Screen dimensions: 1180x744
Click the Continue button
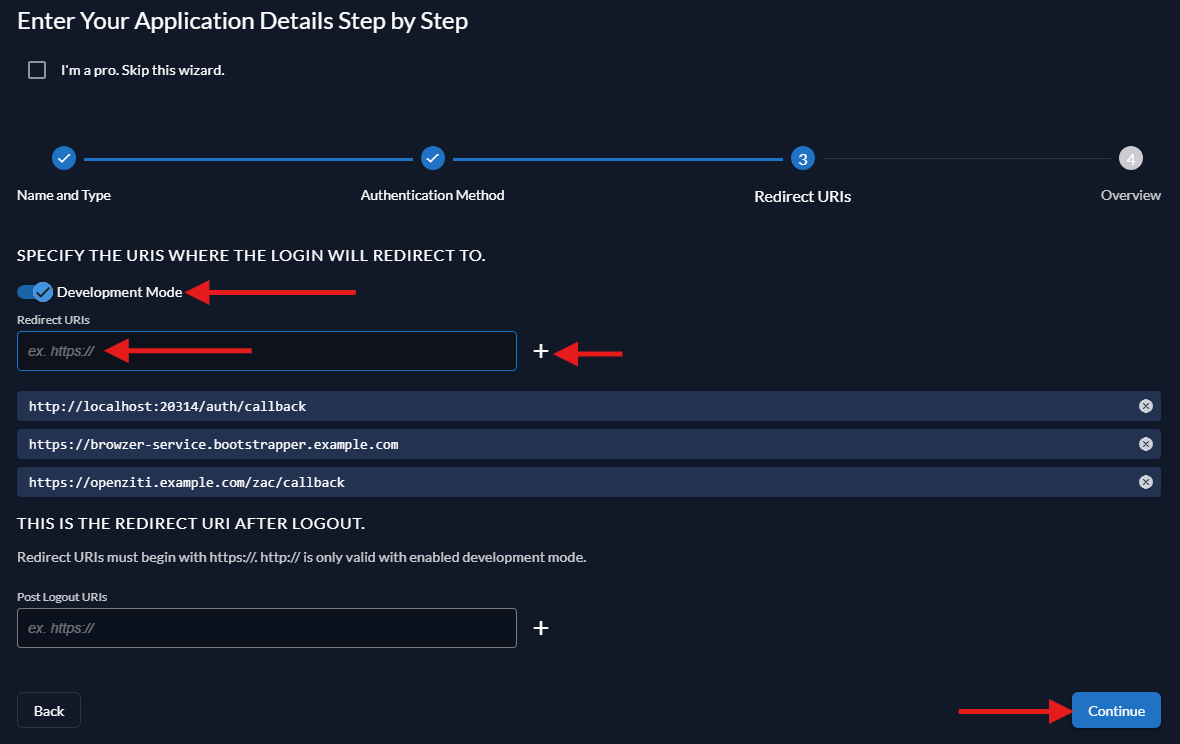click(1116, 710)
